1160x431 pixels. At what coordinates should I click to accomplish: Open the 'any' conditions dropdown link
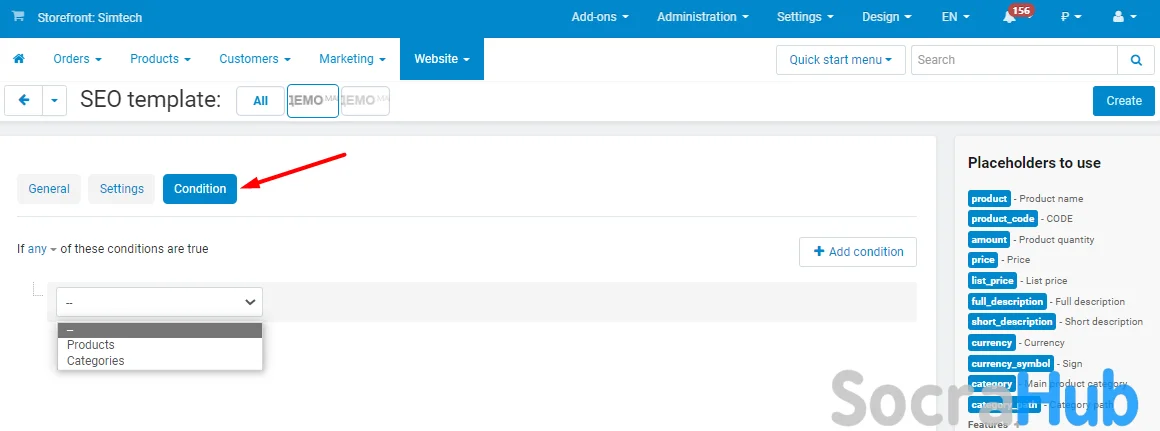tap(42, 249)
